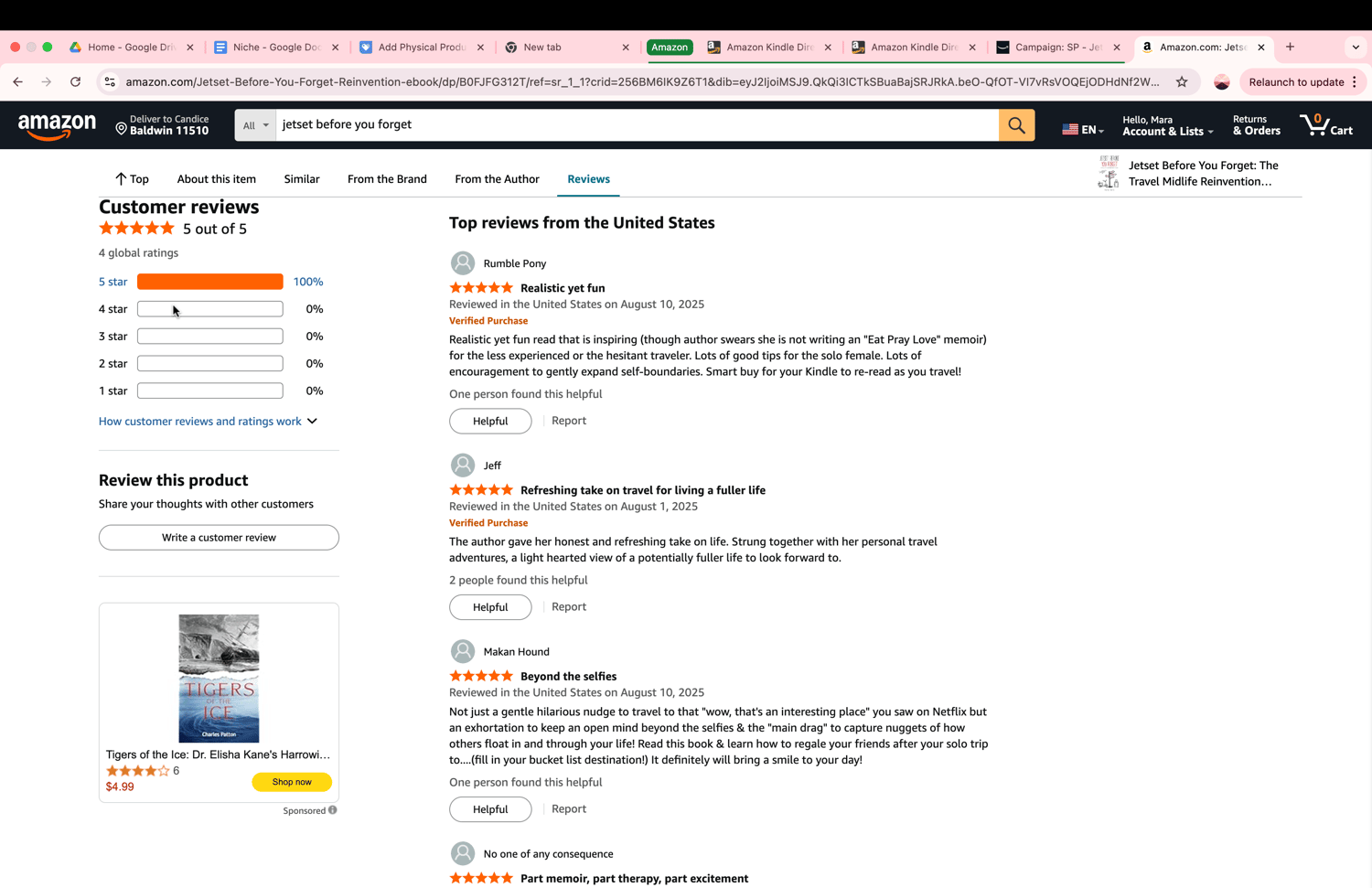This screenshot has height=888, width=1372.
Task: Mark Jeff's review as Helpful
Action: (x=490, y=607)
